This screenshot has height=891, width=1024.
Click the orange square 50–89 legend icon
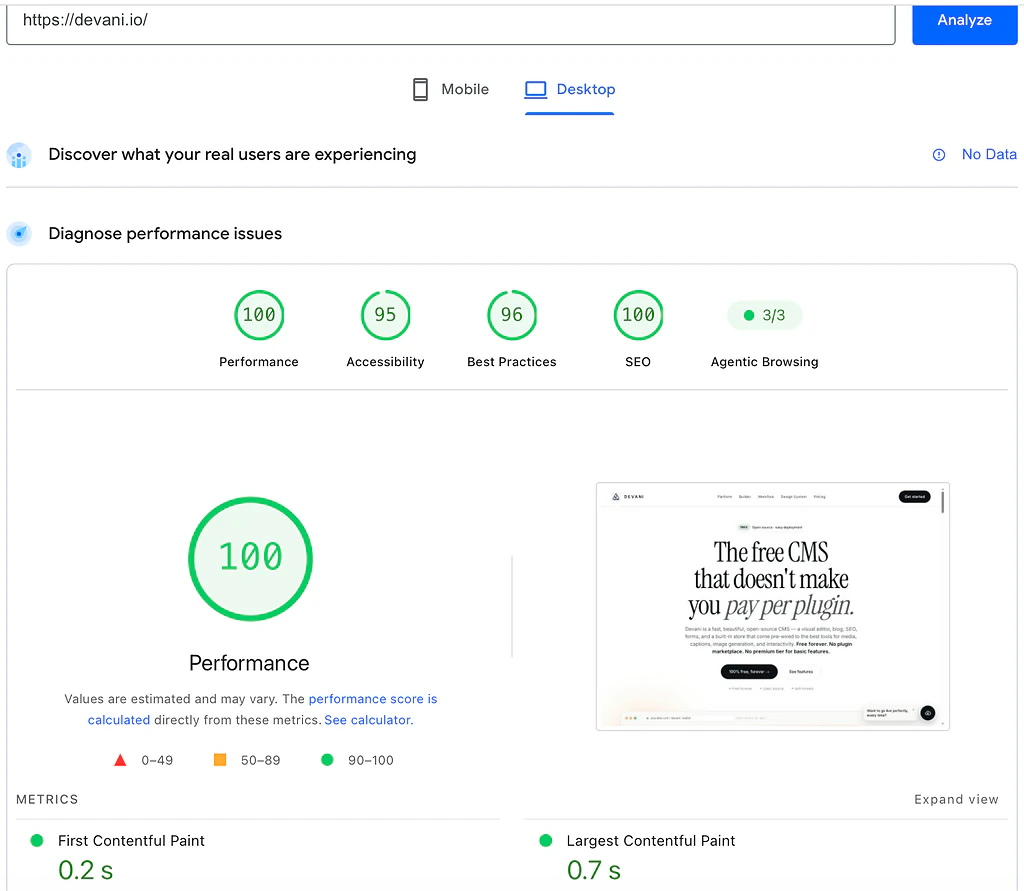pos(220,760)
